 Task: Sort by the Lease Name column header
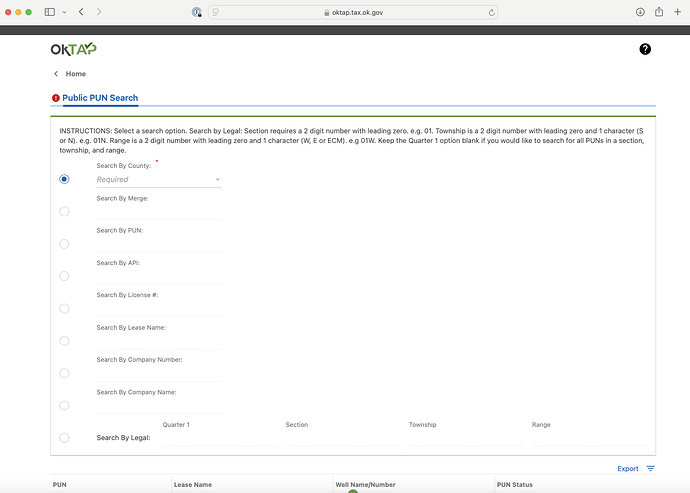(x=193, y=485)
